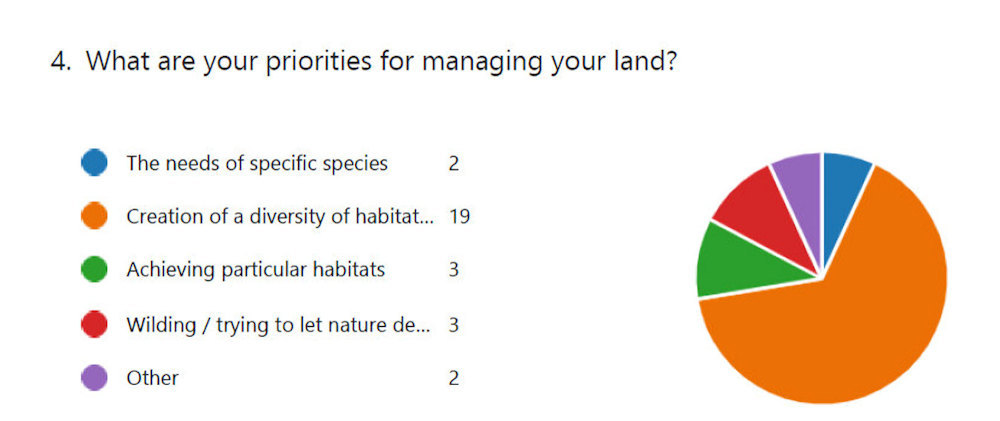Image resolution: width=1000 pixels, height=421 pixels.
Task: Click the blue legend dot for specific species
Action: pos(94,163)
